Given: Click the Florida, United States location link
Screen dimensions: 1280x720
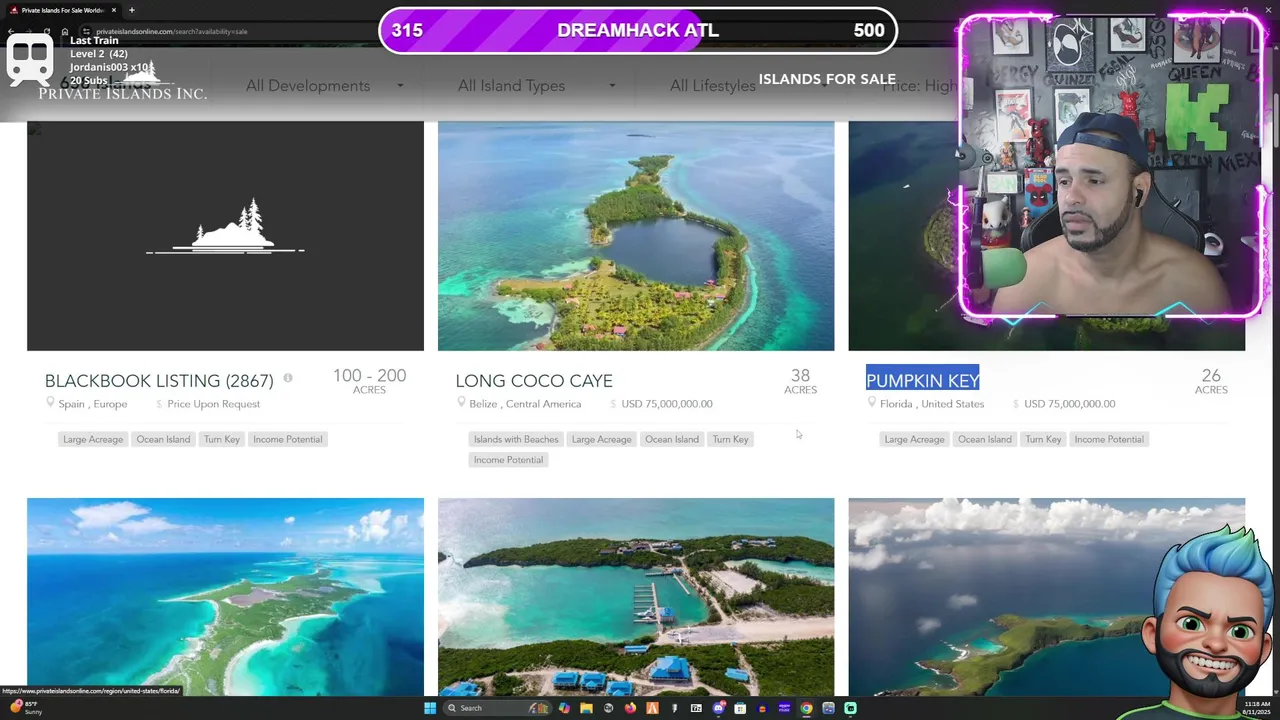Looking at the screenshot, I should click(x=932, y=404).
